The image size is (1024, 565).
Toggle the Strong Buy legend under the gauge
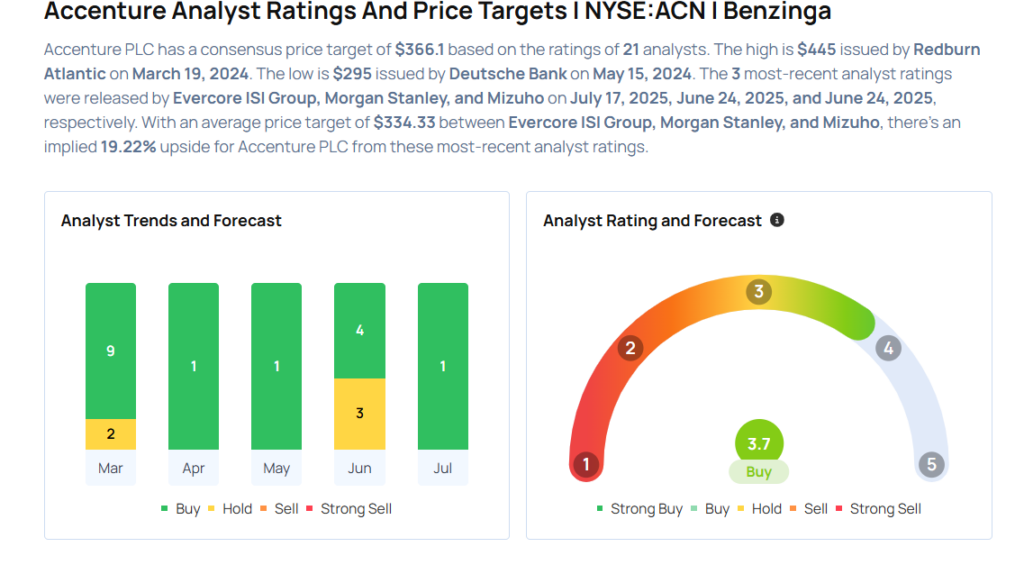639,509
